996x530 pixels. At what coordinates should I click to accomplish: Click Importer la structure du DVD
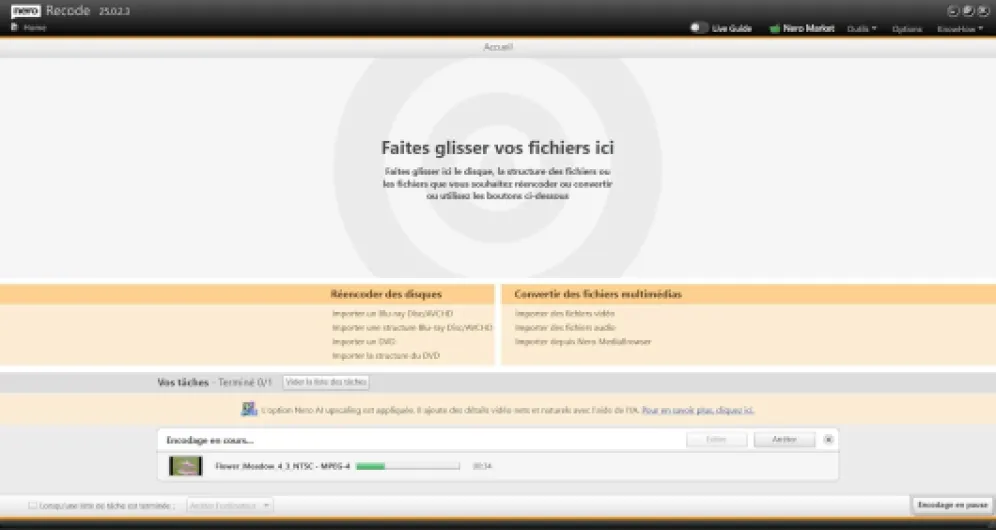(x=386, y=355)
